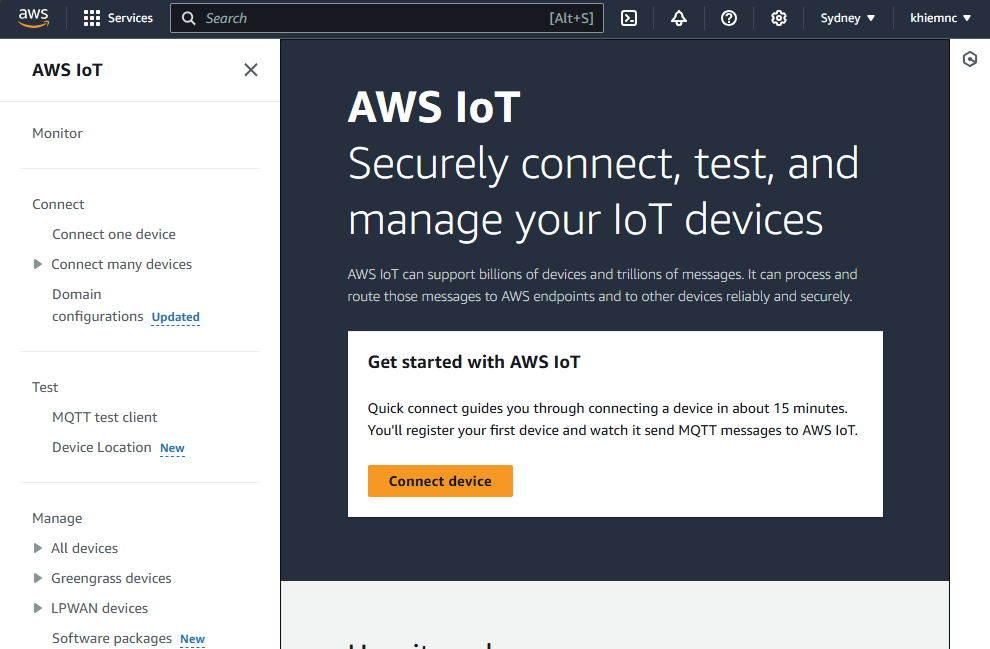Open the hexagon side panel icon
Image resolution: width=990 pixels, height=649 pixels.
click(969, 60)
